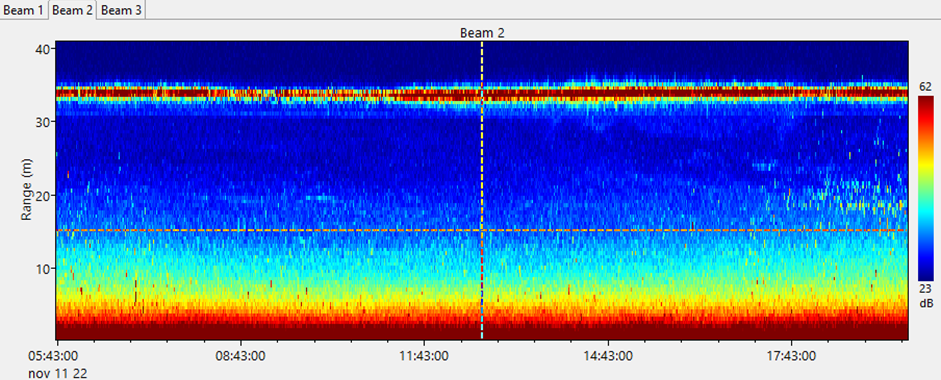Click the 11:43:00 time axis label
The height and width of the screenshot is (380, 941).
tap(424, 357)
